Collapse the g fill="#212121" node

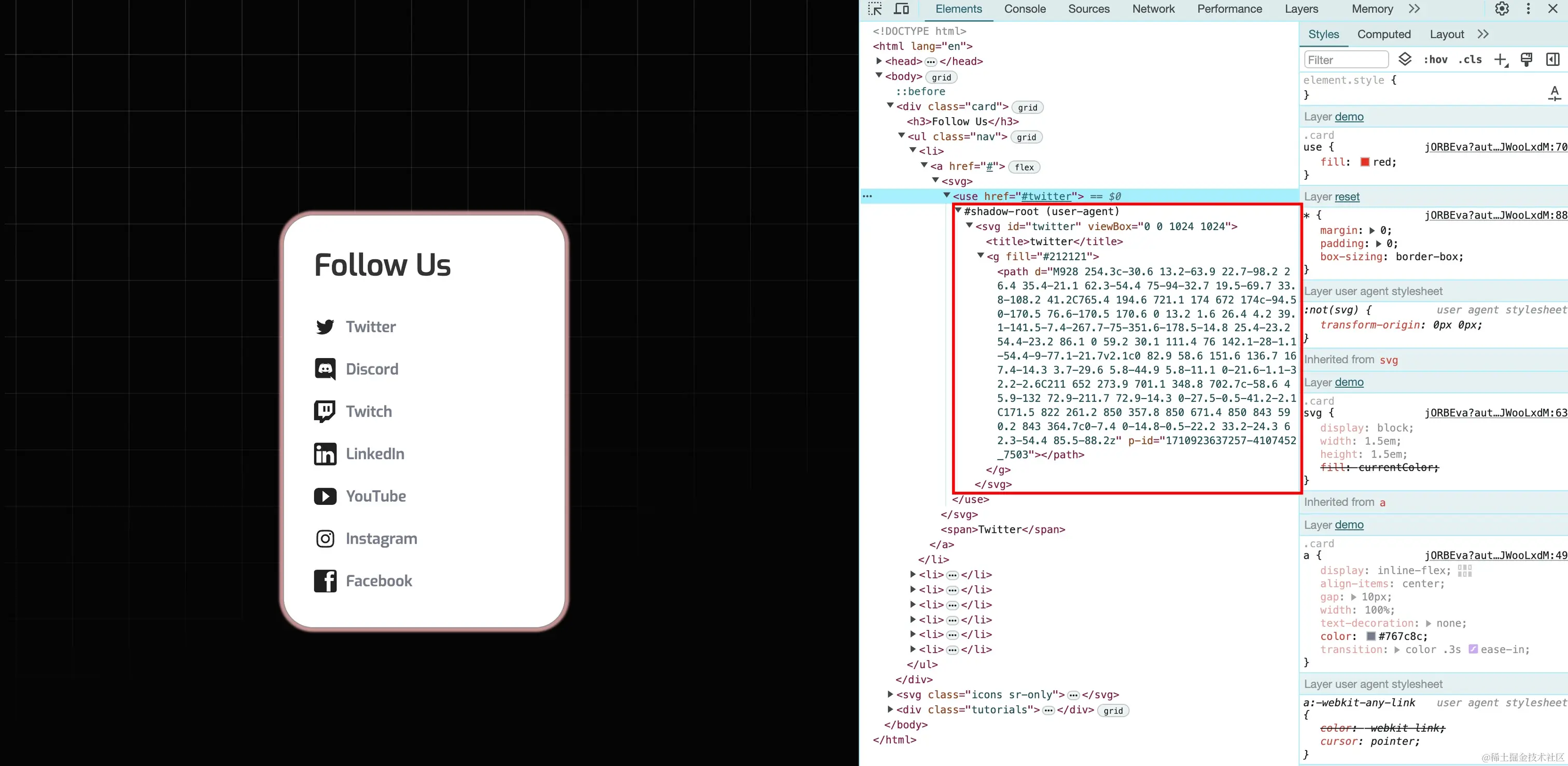tap(981, 255)
